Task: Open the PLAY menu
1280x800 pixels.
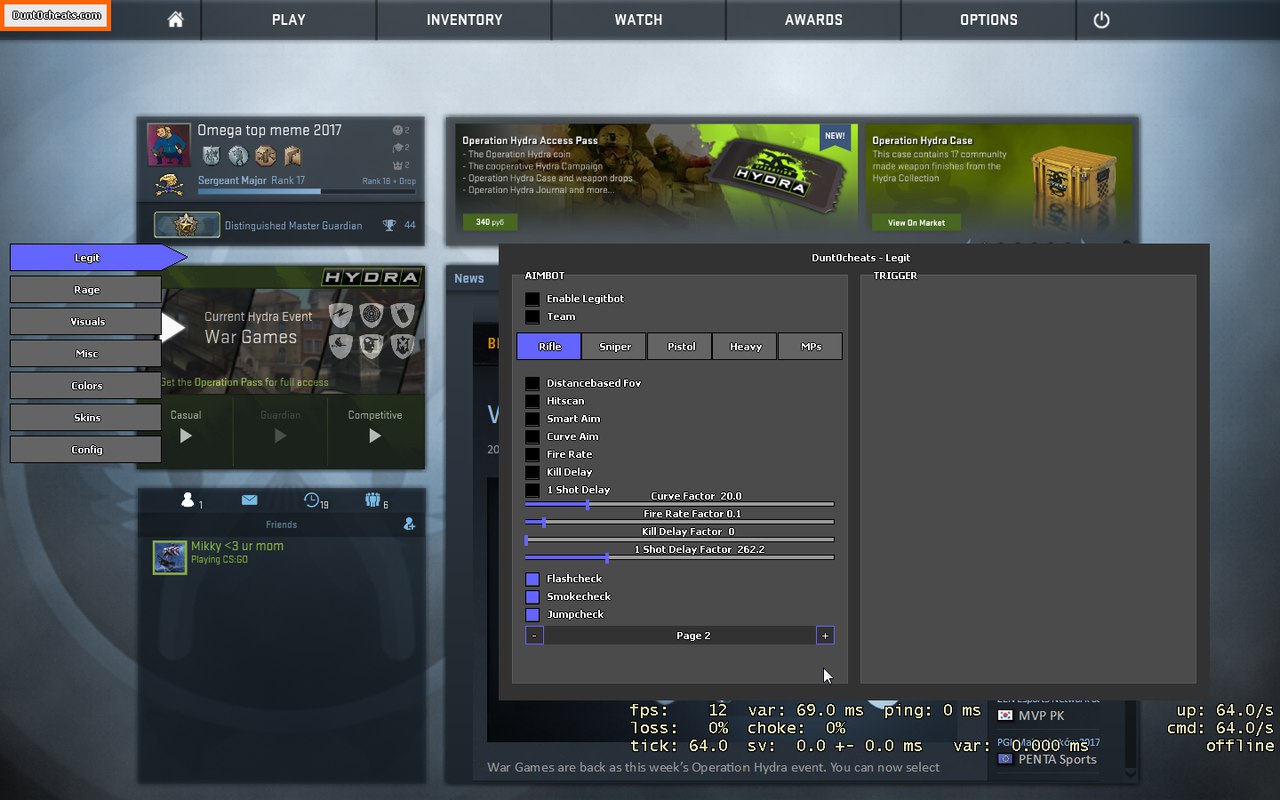Action: tap(289, 20)
